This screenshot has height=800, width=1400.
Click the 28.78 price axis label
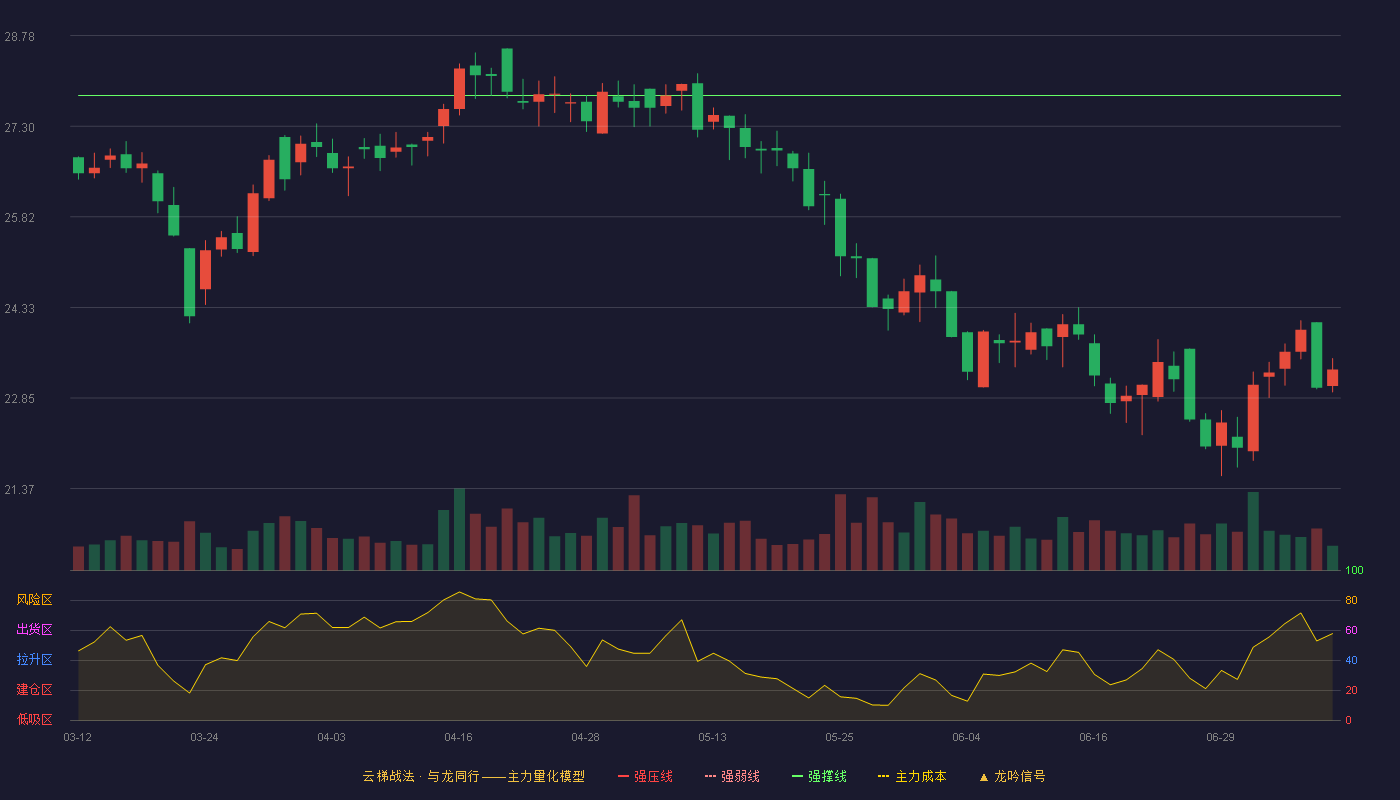19,36
